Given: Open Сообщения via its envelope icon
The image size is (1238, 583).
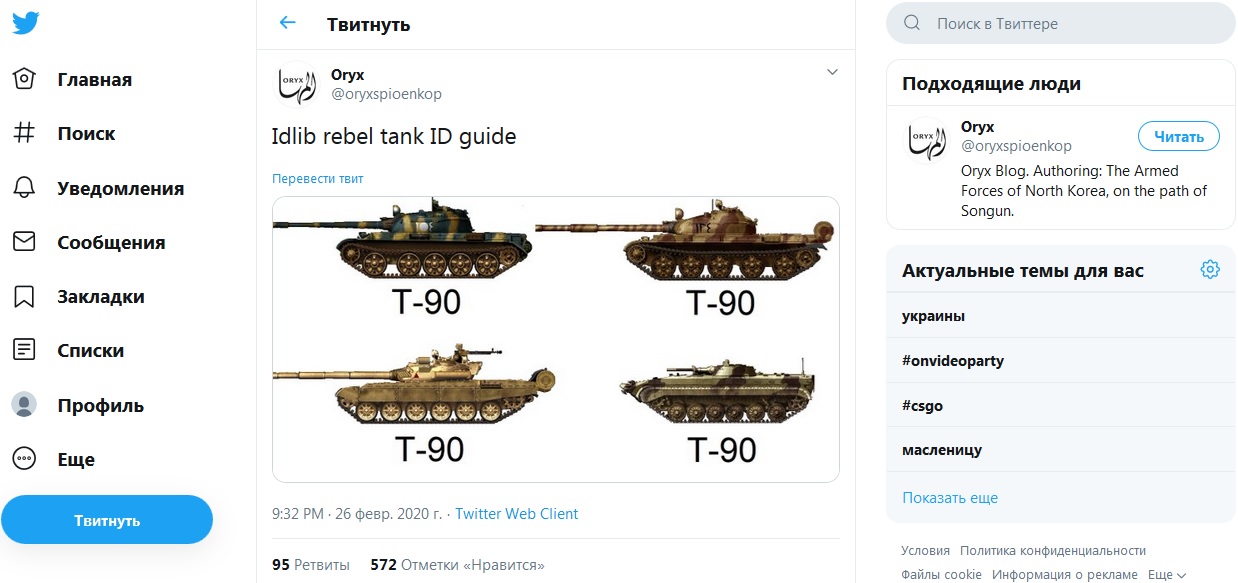Looking at the screenshot, I should coord(24,242).
